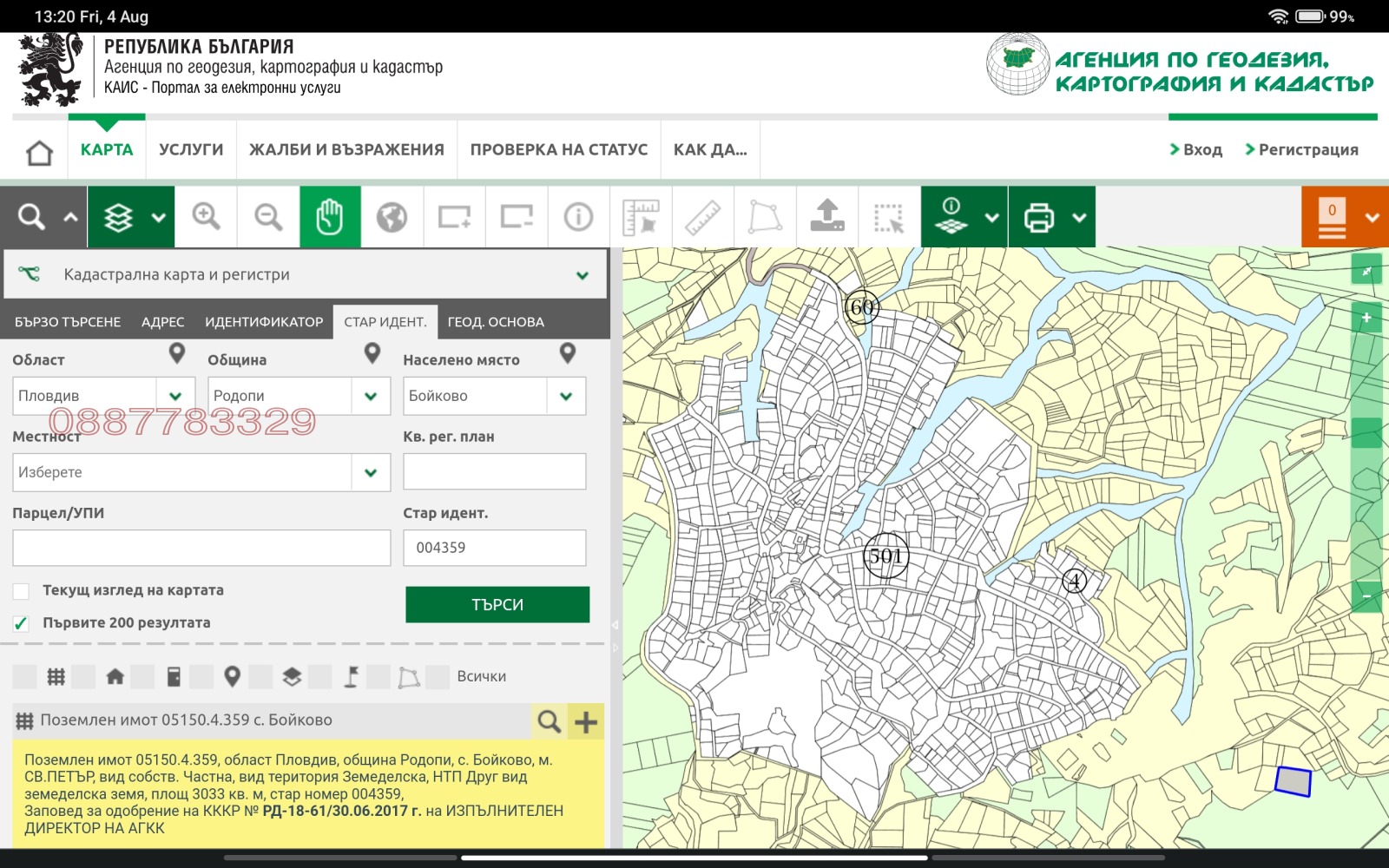Switch to the 'ИДЕНТИФИКАТОР' search tab
The width and height of the screenshot is (1389, 868).
coord(264,322)
